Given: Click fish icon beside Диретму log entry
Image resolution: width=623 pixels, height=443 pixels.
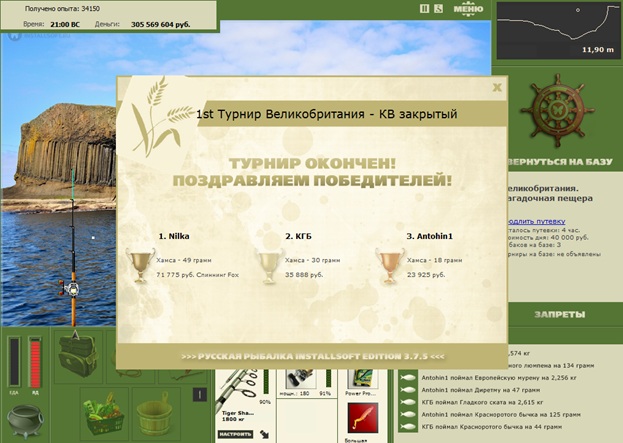Looking at the screenshot, I should click(408, 390).
